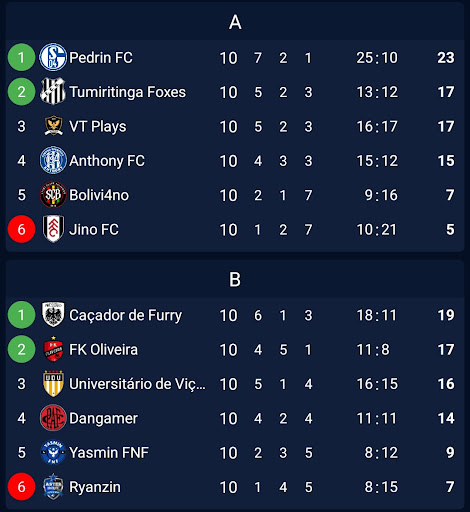The image size is (470, 512).
Task: Open the VT Plays team logo
Action: tap(54, 126)
